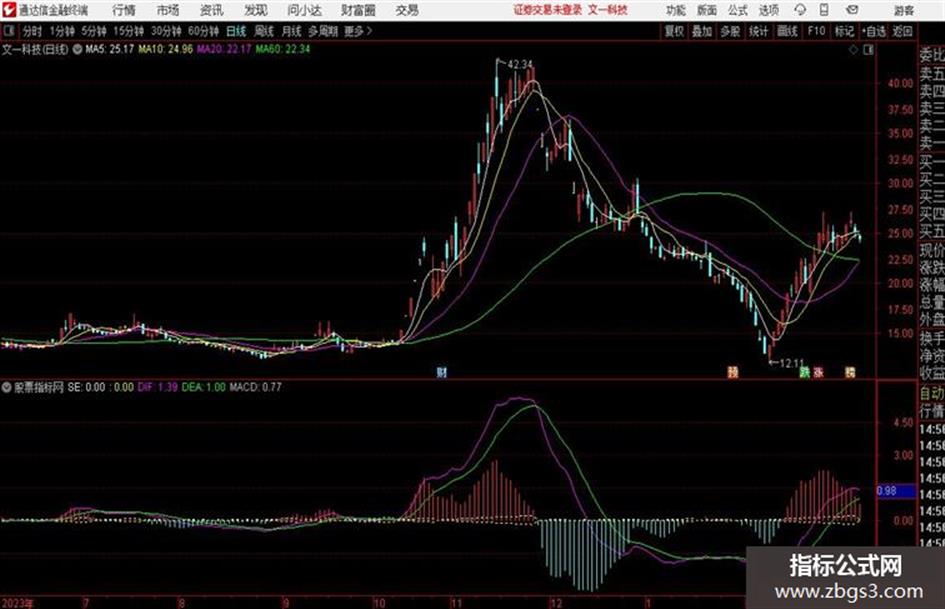Click the 标记 mark button

(844, 31)
